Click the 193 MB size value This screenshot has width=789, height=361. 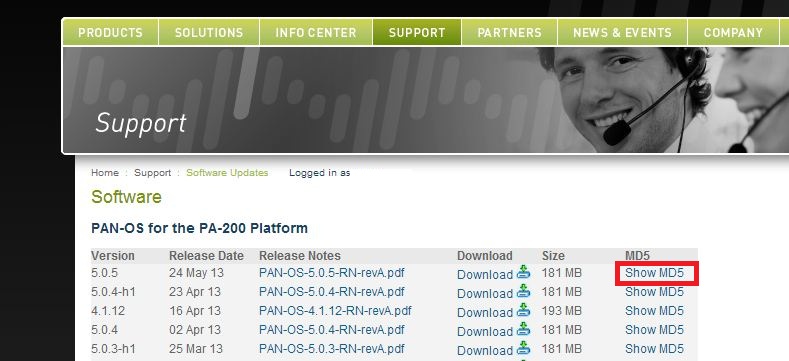coord(562,311)
